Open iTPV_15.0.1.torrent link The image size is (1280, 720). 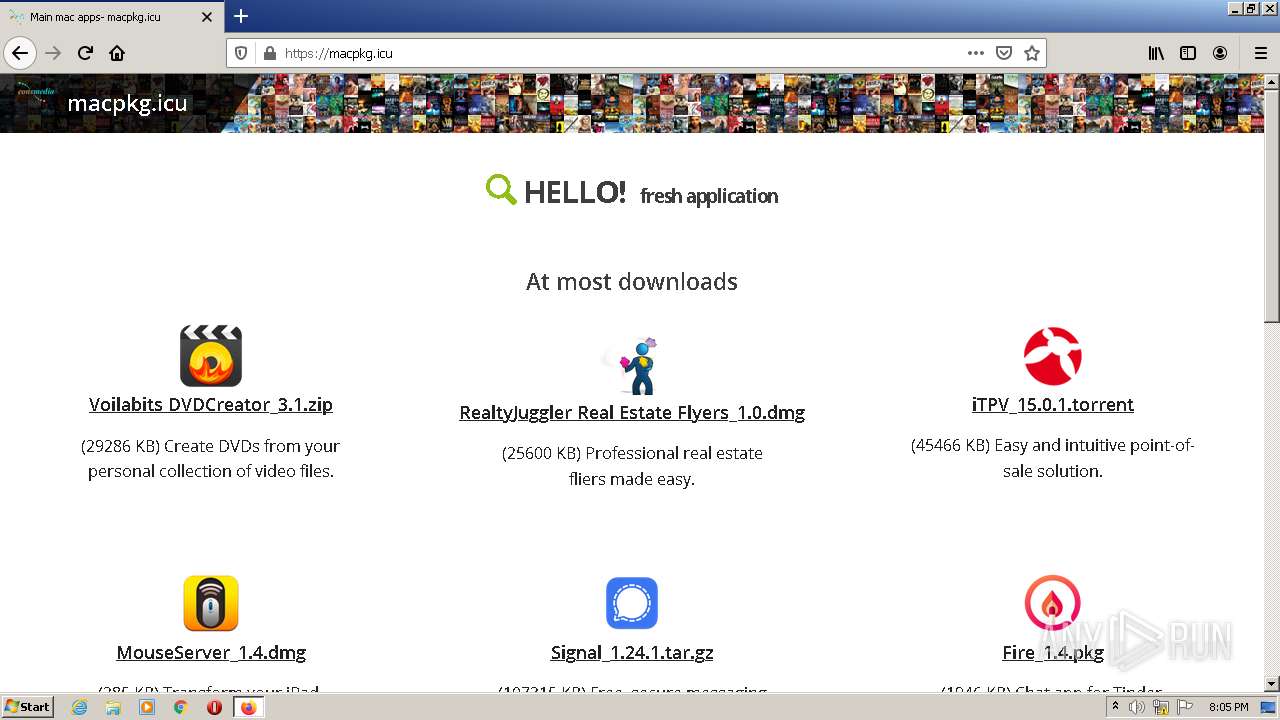coord(1053,405)
